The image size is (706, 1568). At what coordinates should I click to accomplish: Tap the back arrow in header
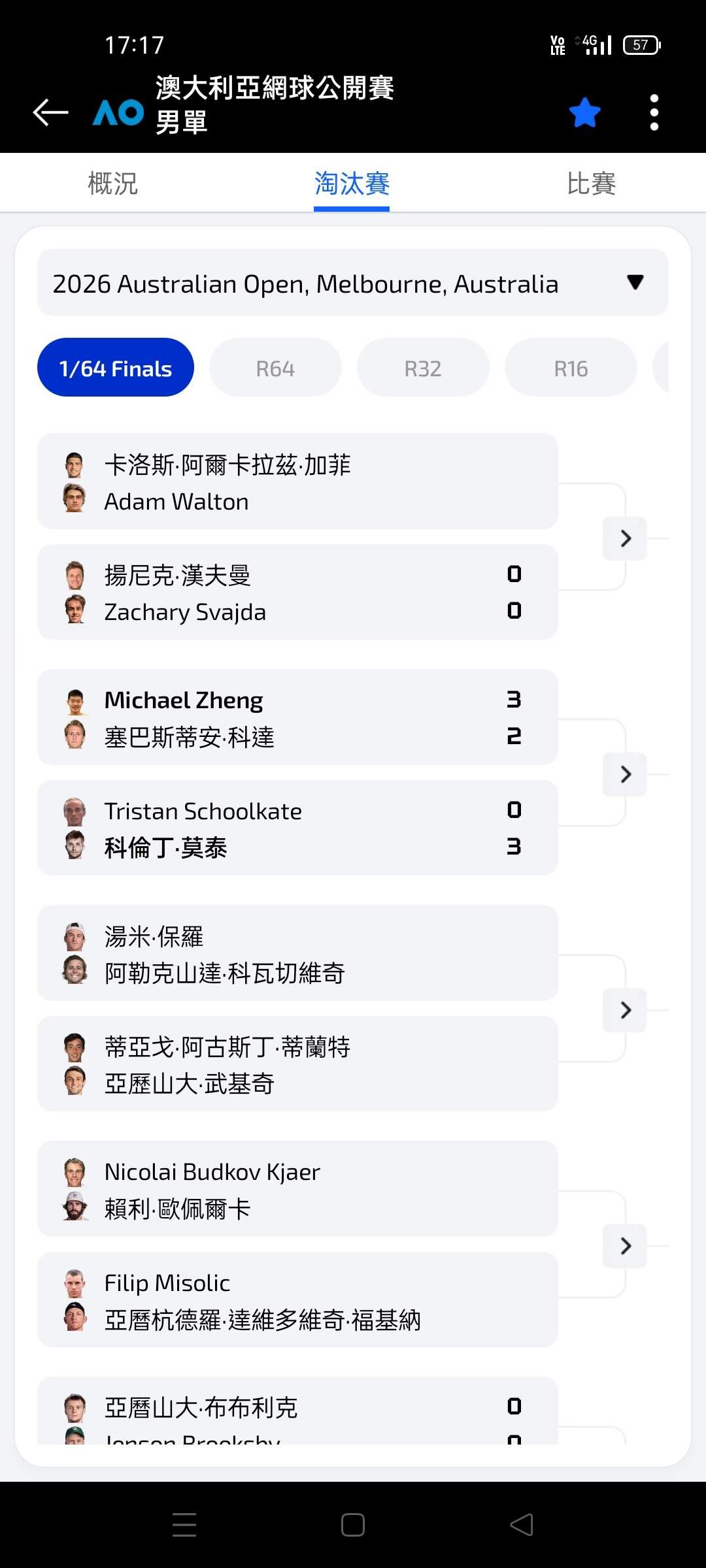[51, 112]
